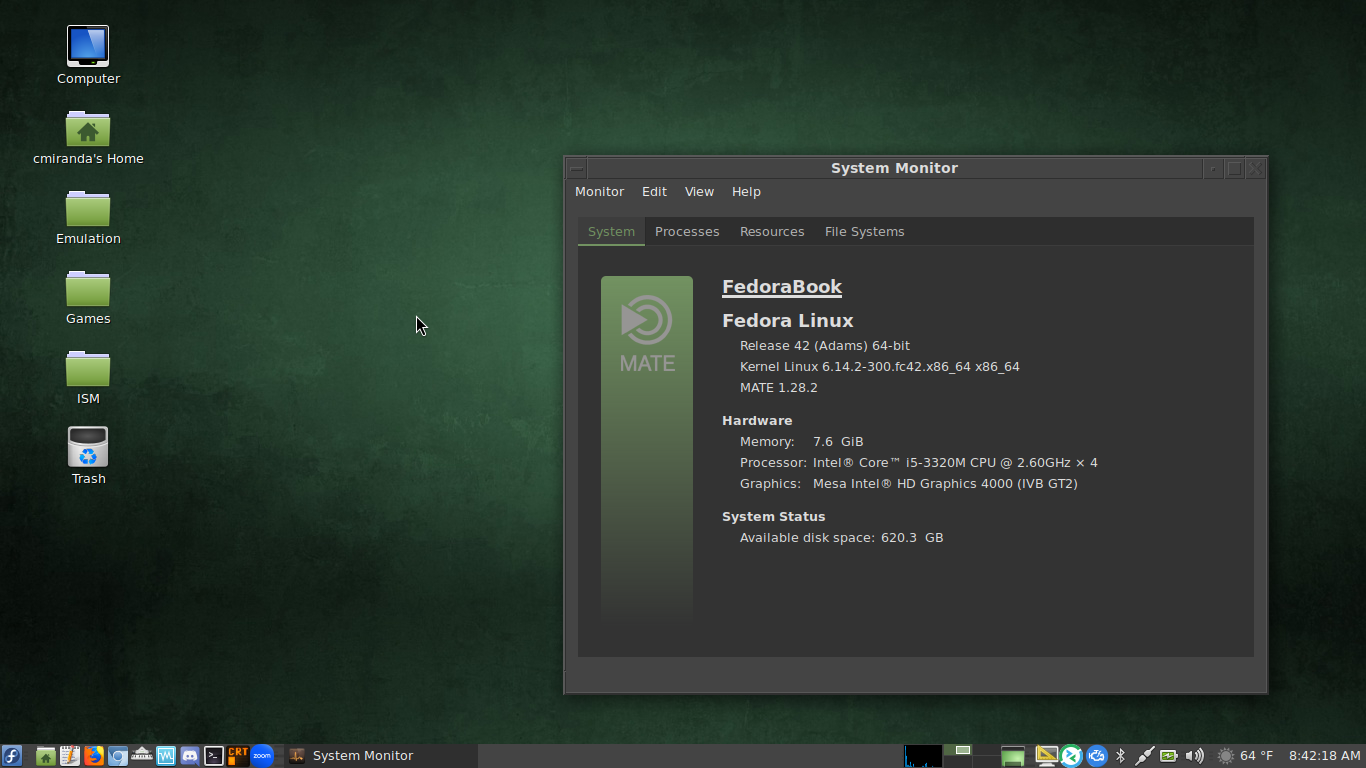Launch the CRT terminal app from the panel
Viewport: 1366px width, 768px height.
(238, 756)
